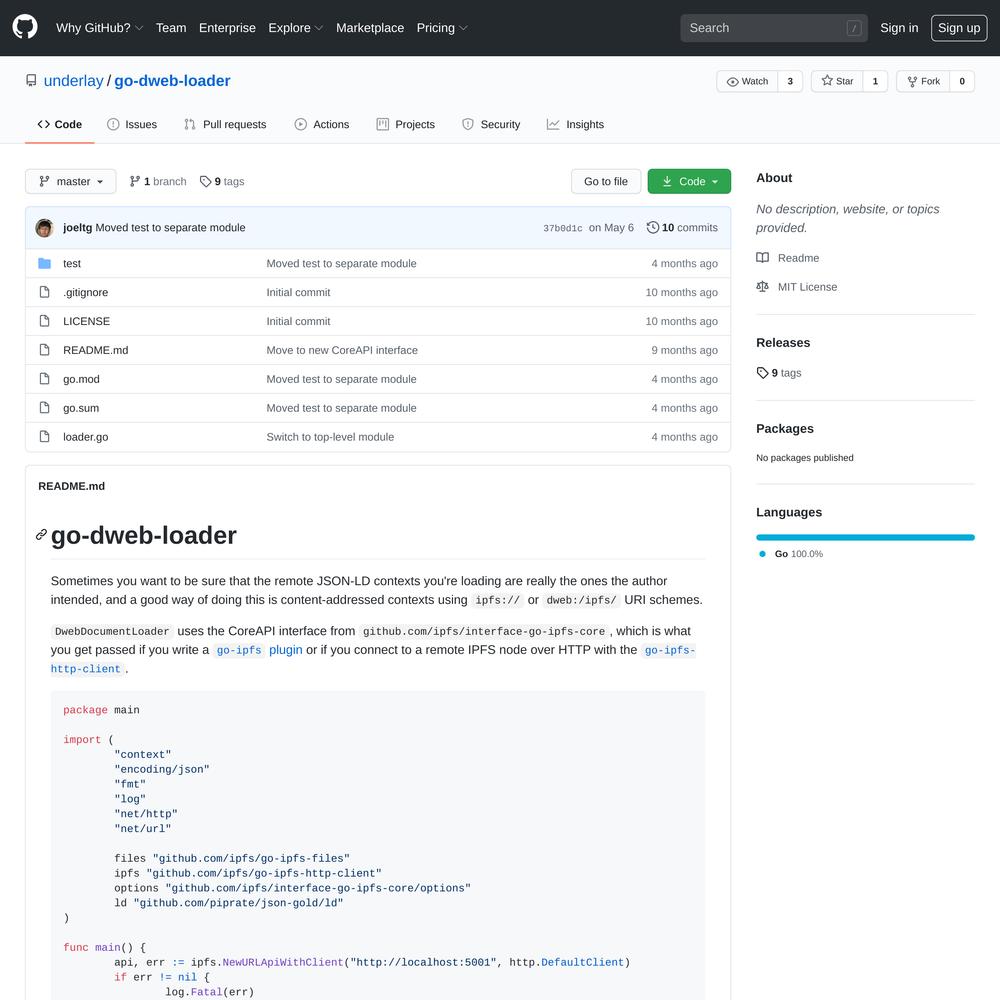Click the .gitignore file icon
Screen dimensions: 1000x1000
(x=44, y=292)
